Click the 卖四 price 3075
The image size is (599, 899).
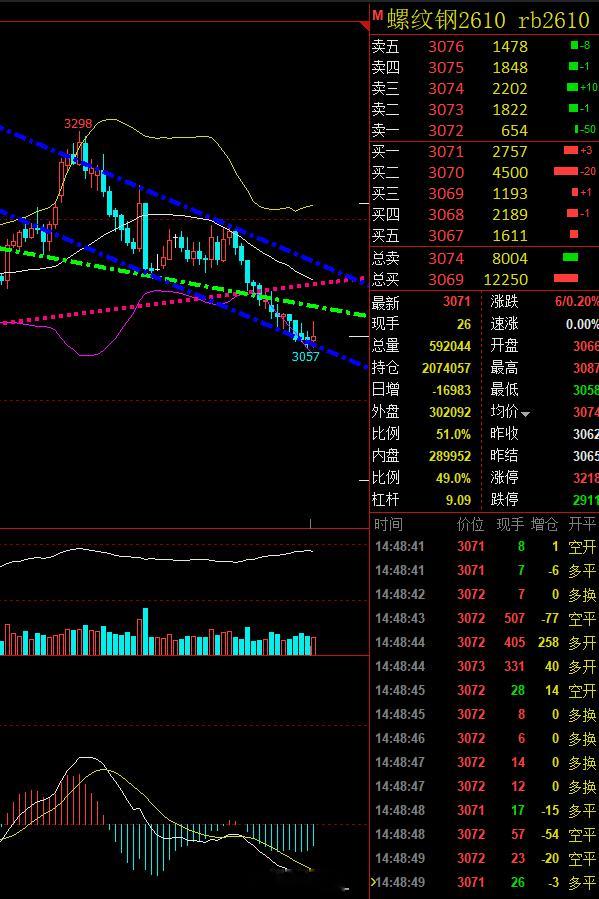coord(446,68)
